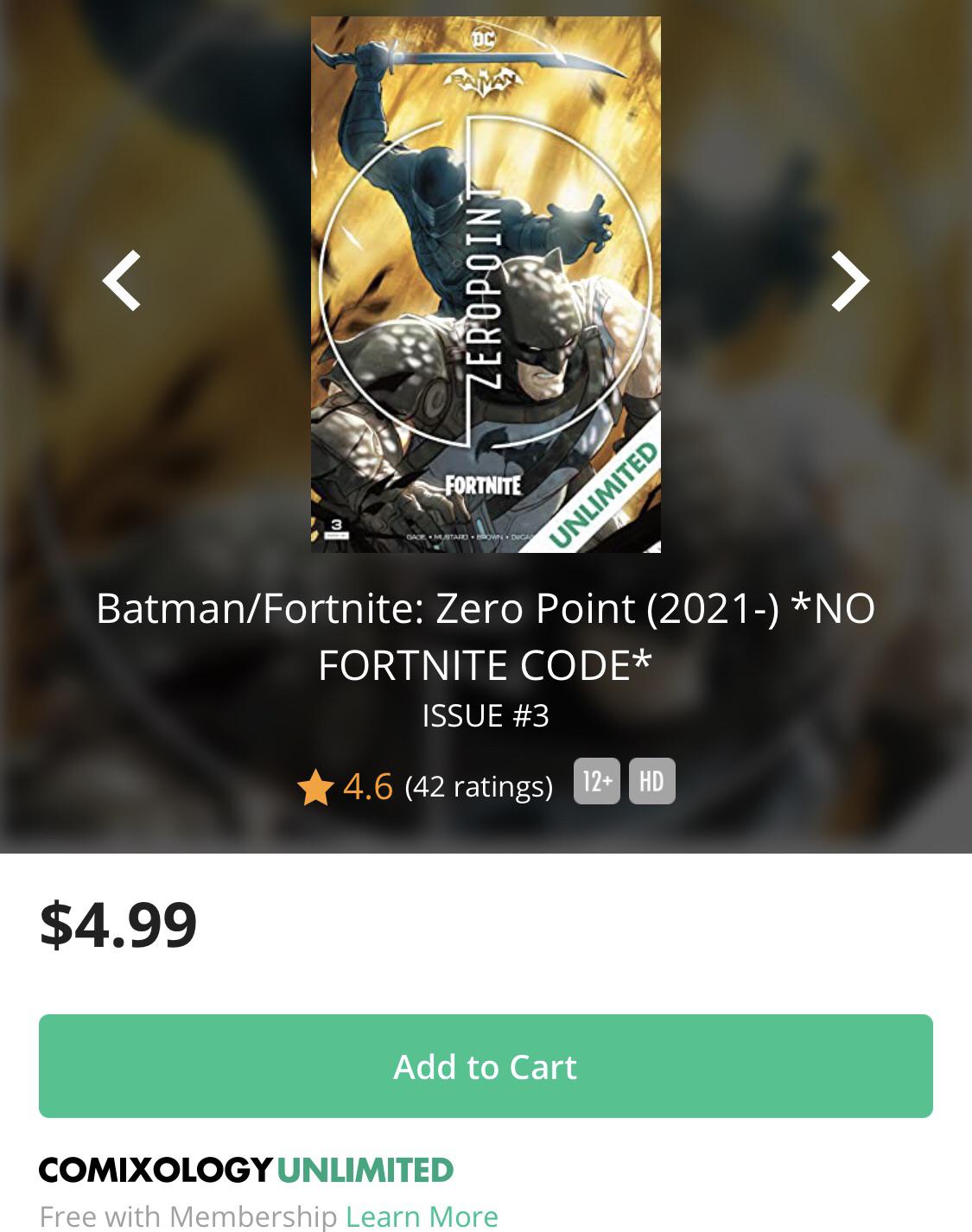Click the HD quality badge
This screenshot has height=1232, width=972.
point(652,781)
